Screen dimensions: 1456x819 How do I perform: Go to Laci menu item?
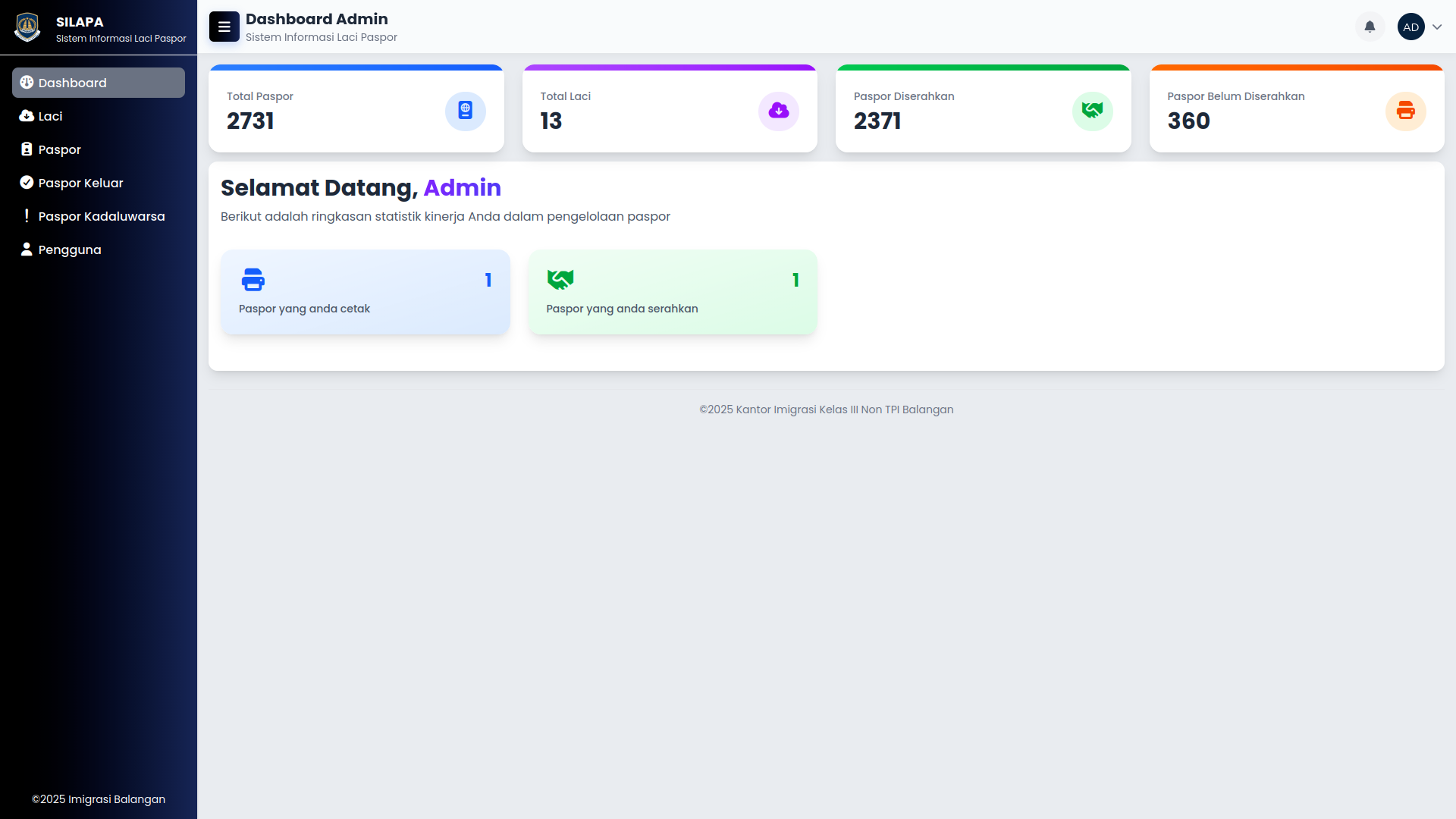click(99, 116)
